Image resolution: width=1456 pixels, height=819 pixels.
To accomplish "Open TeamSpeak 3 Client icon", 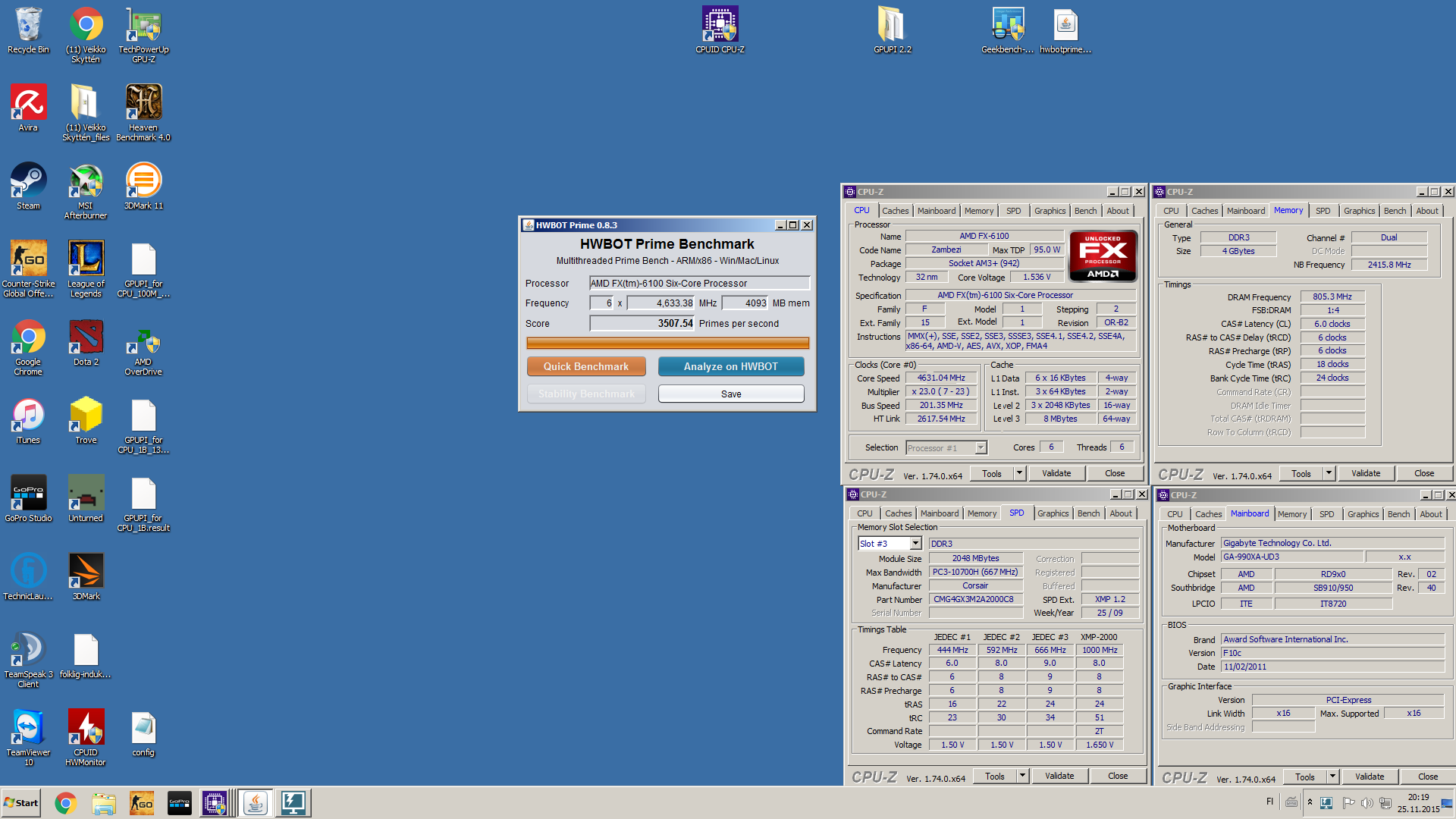I will (28, 661).
